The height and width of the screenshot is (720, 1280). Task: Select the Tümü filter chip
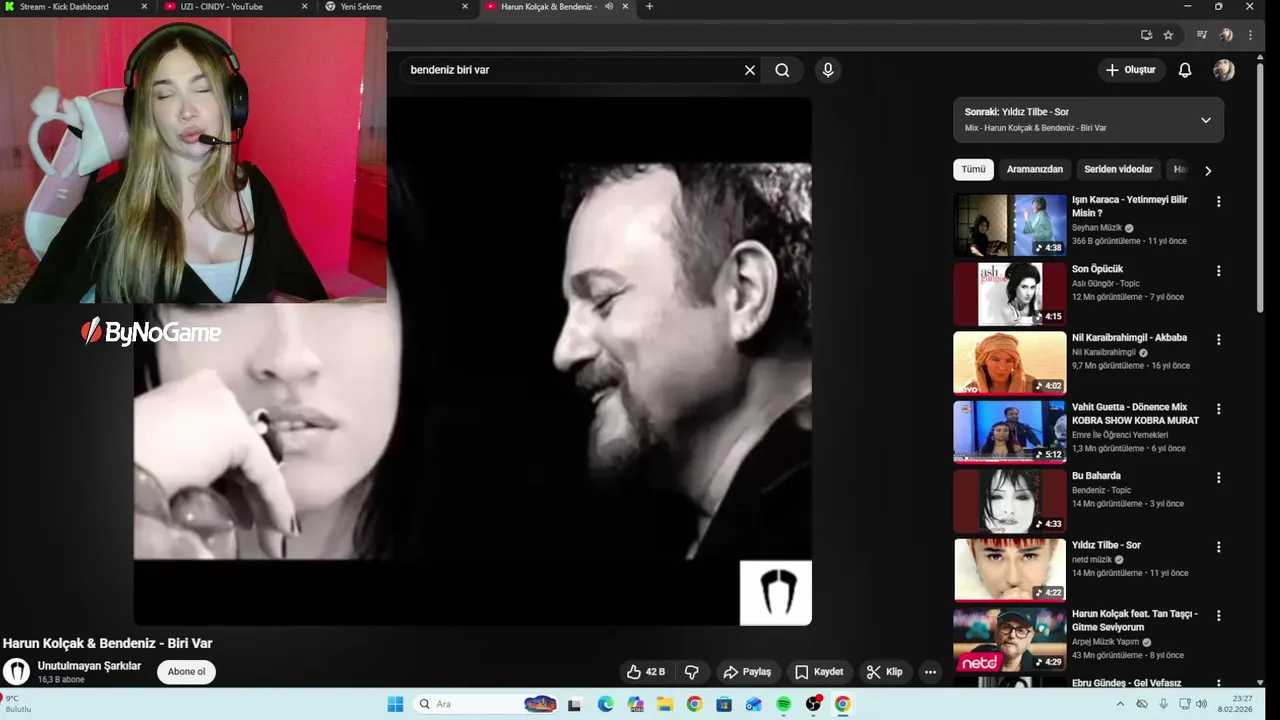(973, 170)
